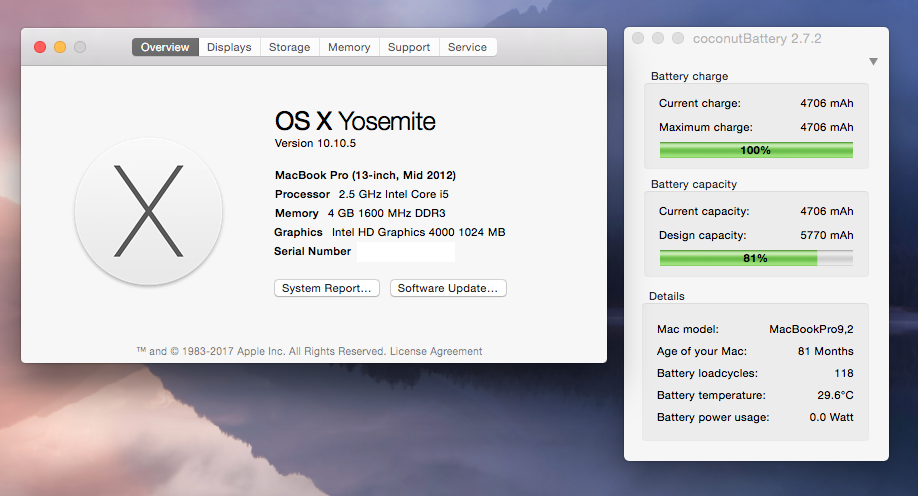The height and width of the screenshot is (496, 918).
Task: Click the System Report... button
Action: [x=327, y=288]
